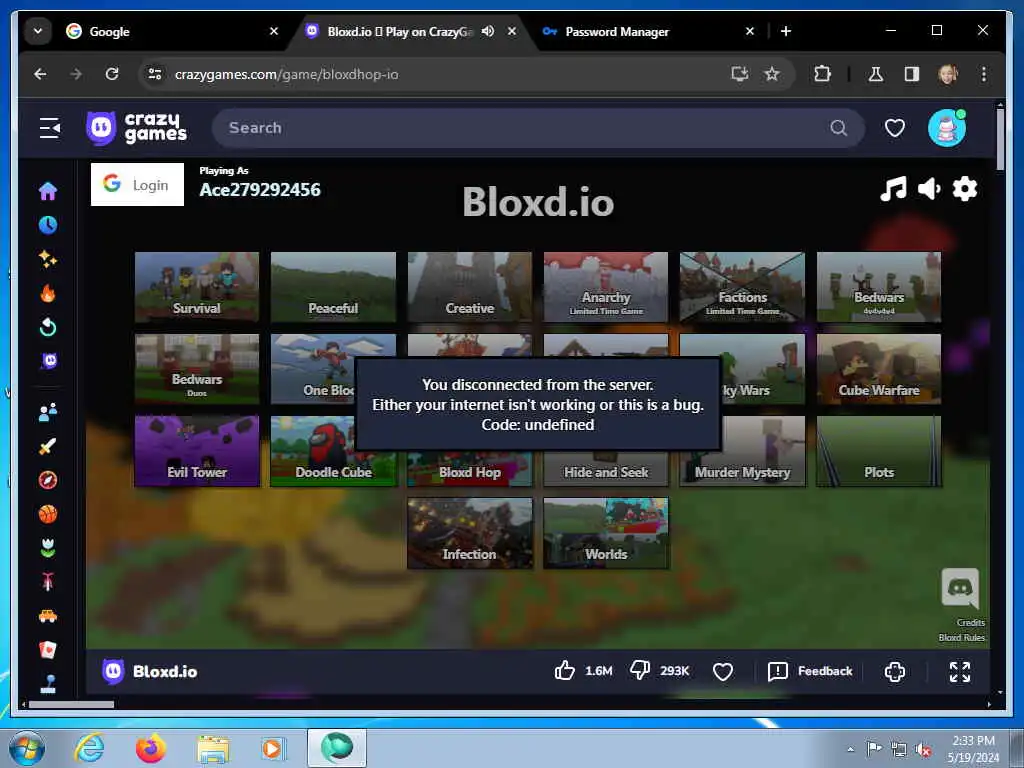Select the Anarchy limited time mode
Viewport: 1024px width, 768px height.
pos(606,287)
